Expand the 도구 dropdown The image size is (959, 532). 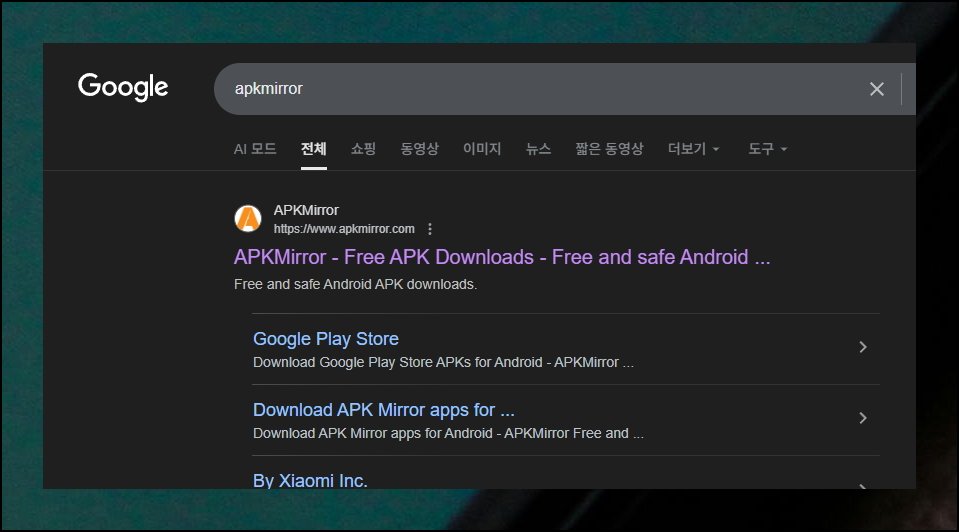(768, 149)
